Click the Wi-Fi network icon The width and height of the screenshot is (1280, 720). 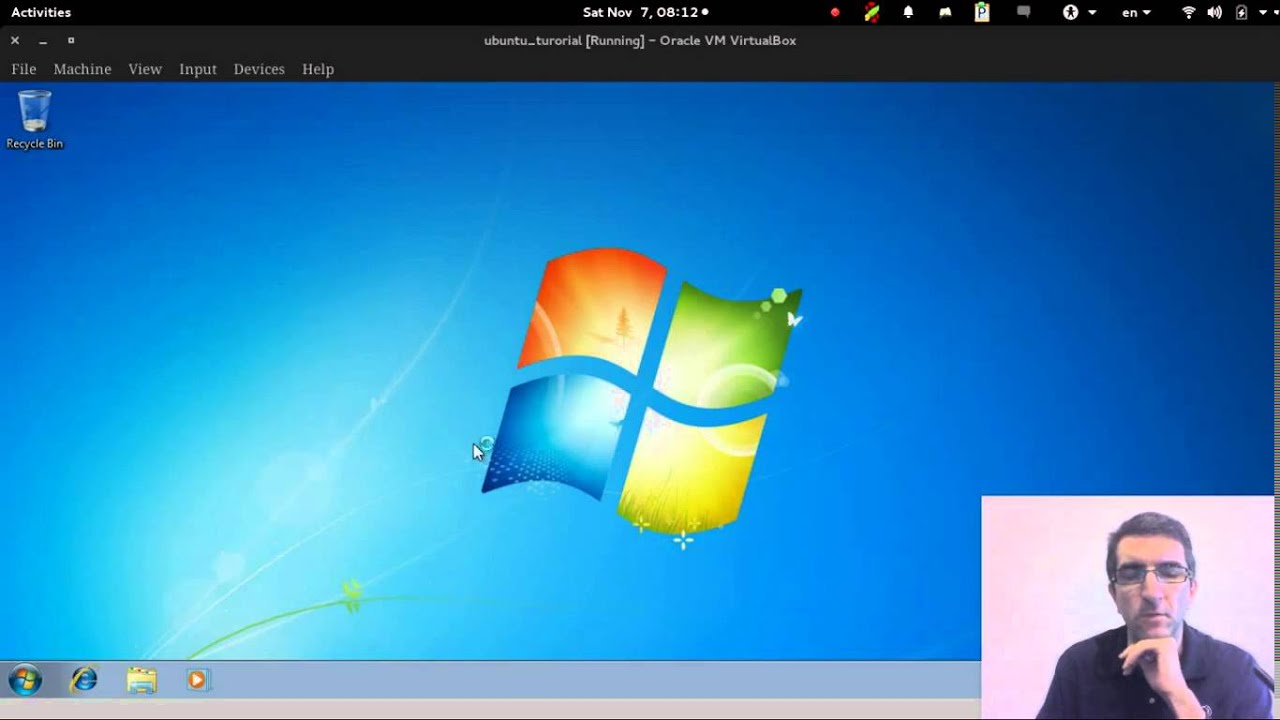(x=1189, y=12)
